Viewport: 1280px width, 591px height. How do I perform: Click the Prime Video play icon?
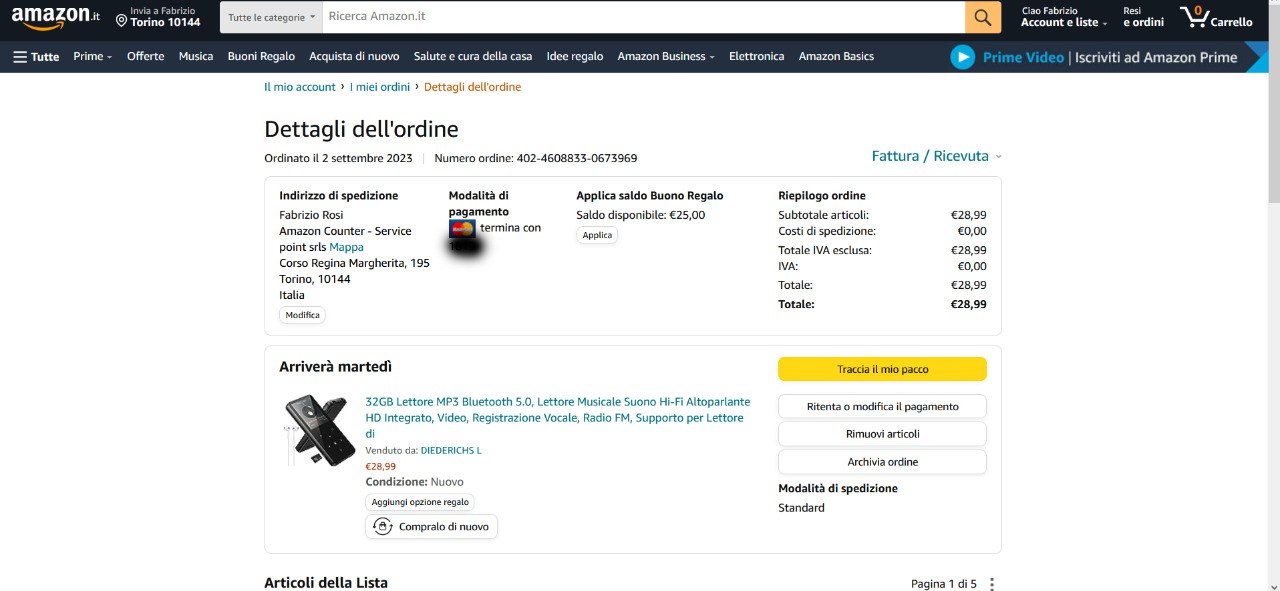point(962,57)
